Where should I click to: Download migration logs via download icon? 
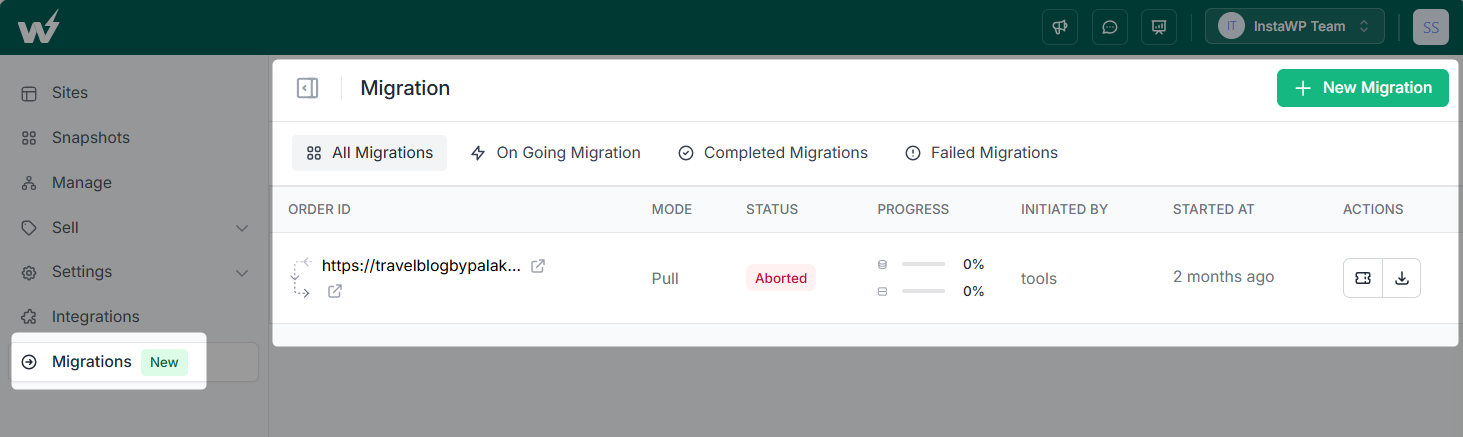pyautogui.click(x=1401, y=278)
